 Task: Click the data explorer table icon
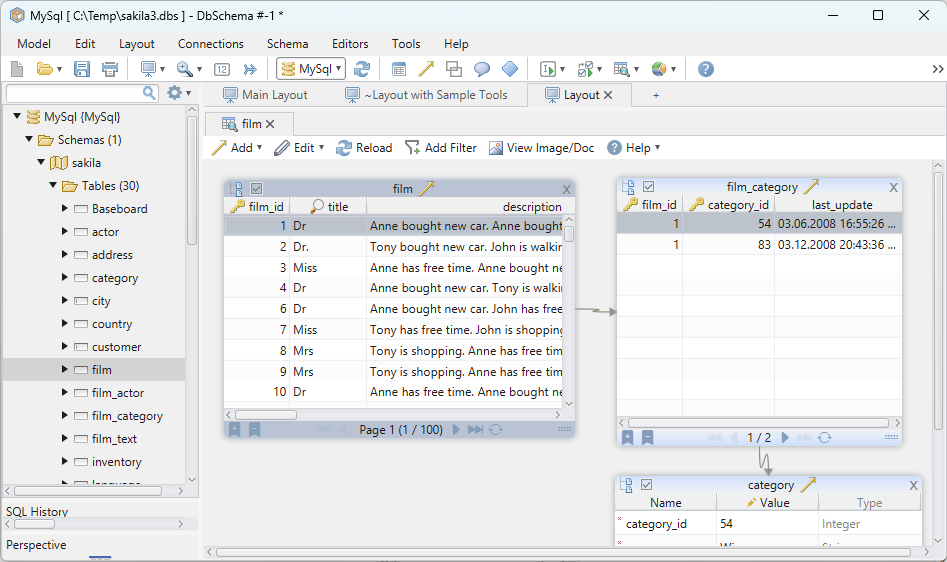[621, 69]
